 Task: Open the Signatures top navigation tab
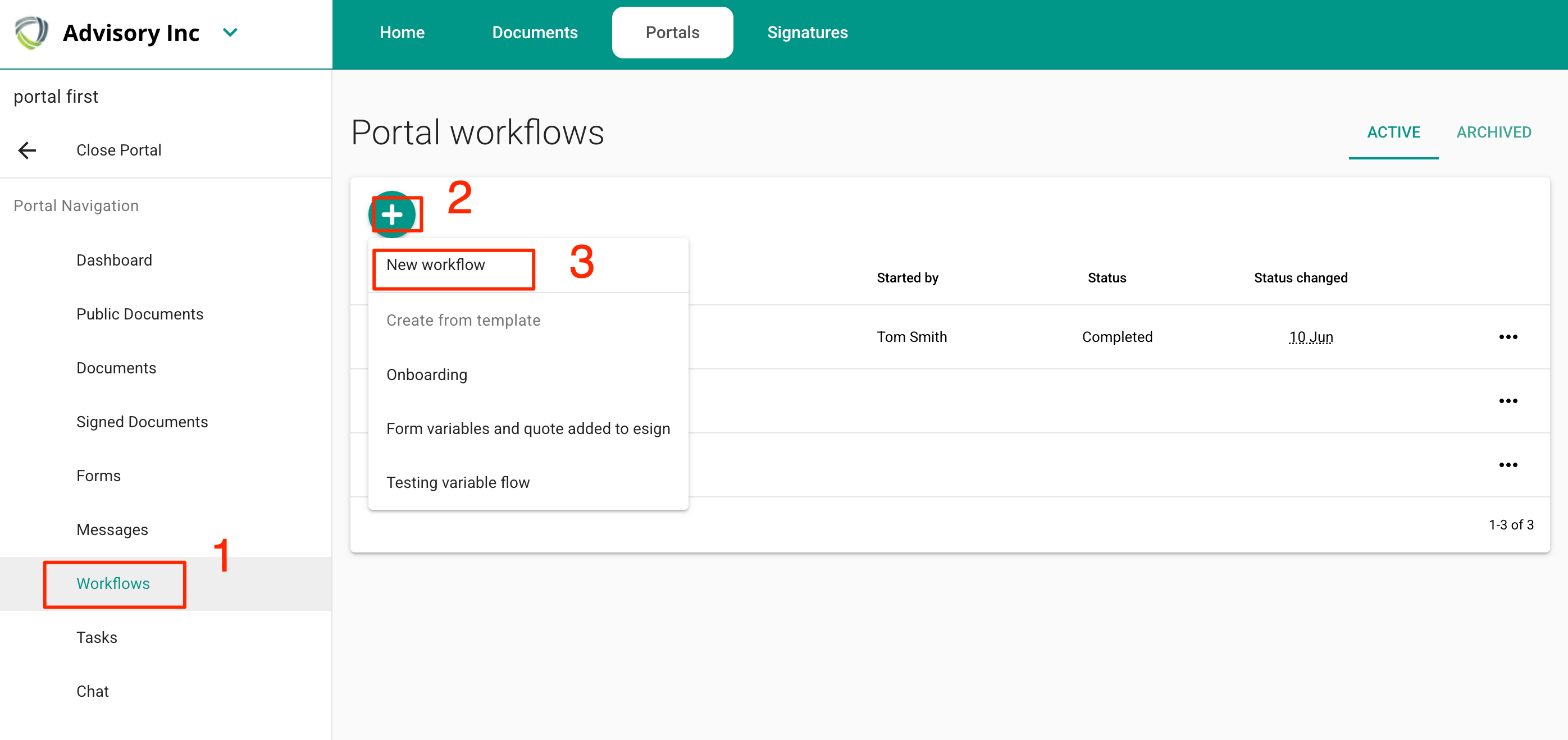[x=807, y=32]
